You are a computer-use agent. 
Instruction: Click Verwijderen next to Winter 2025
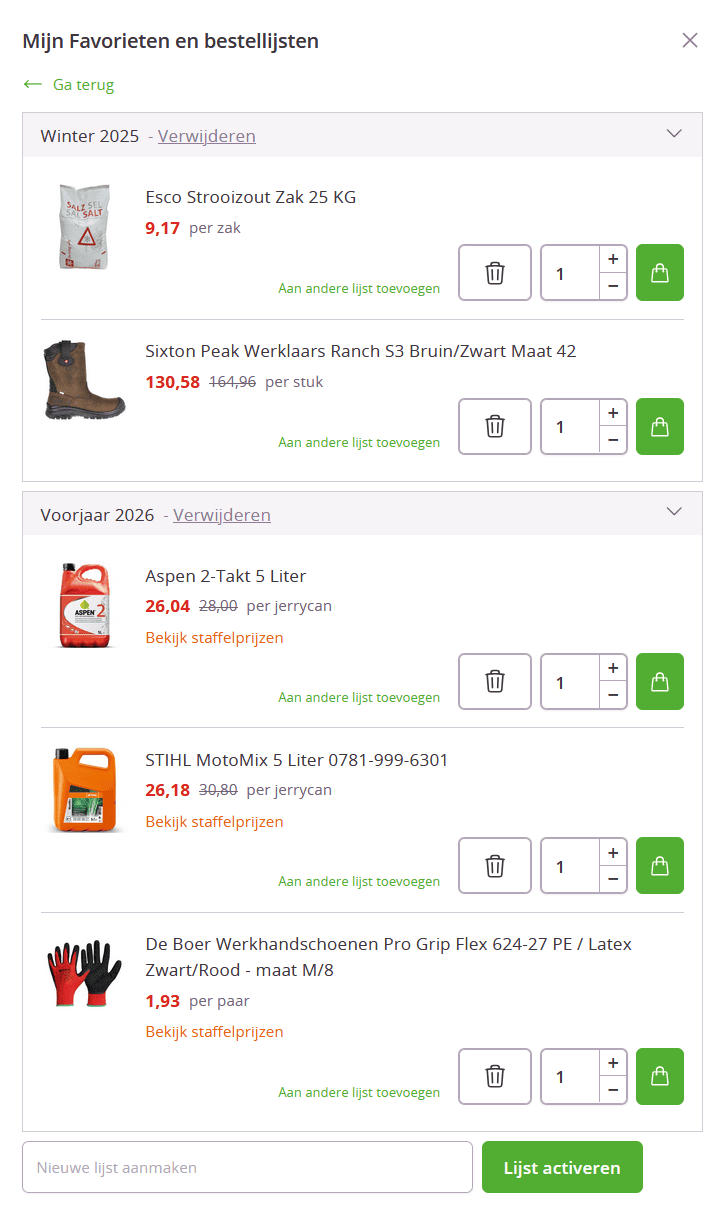pyautogui.click(x=206, y=136)
